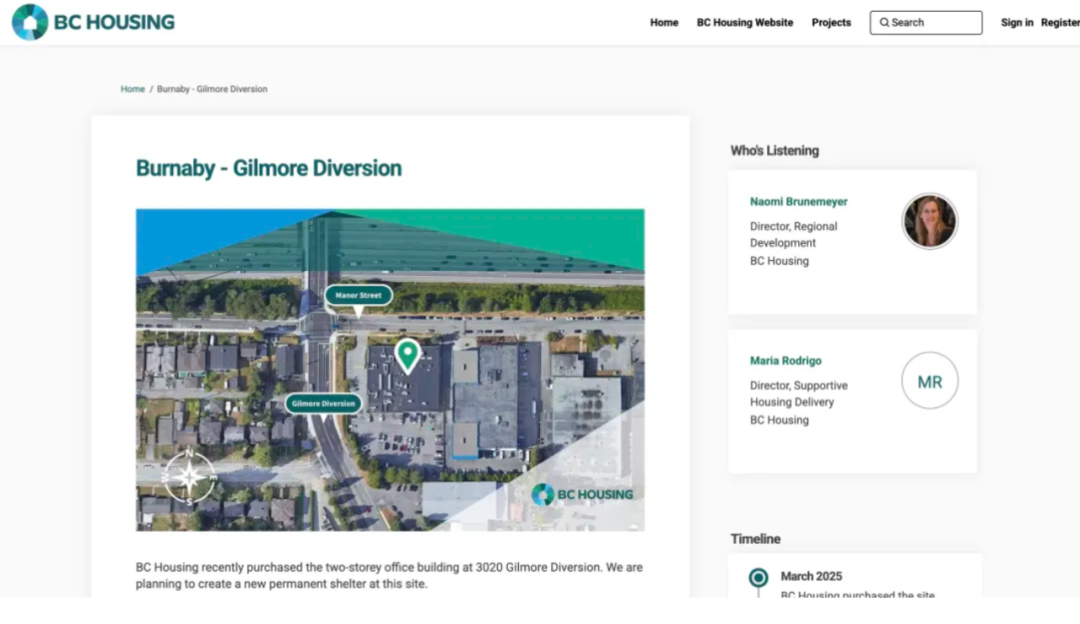The width and height of the screenshot is (1080, 624).
Task: Click the MR avatar for Maria Rodrigo
Action: coord(930,381)
